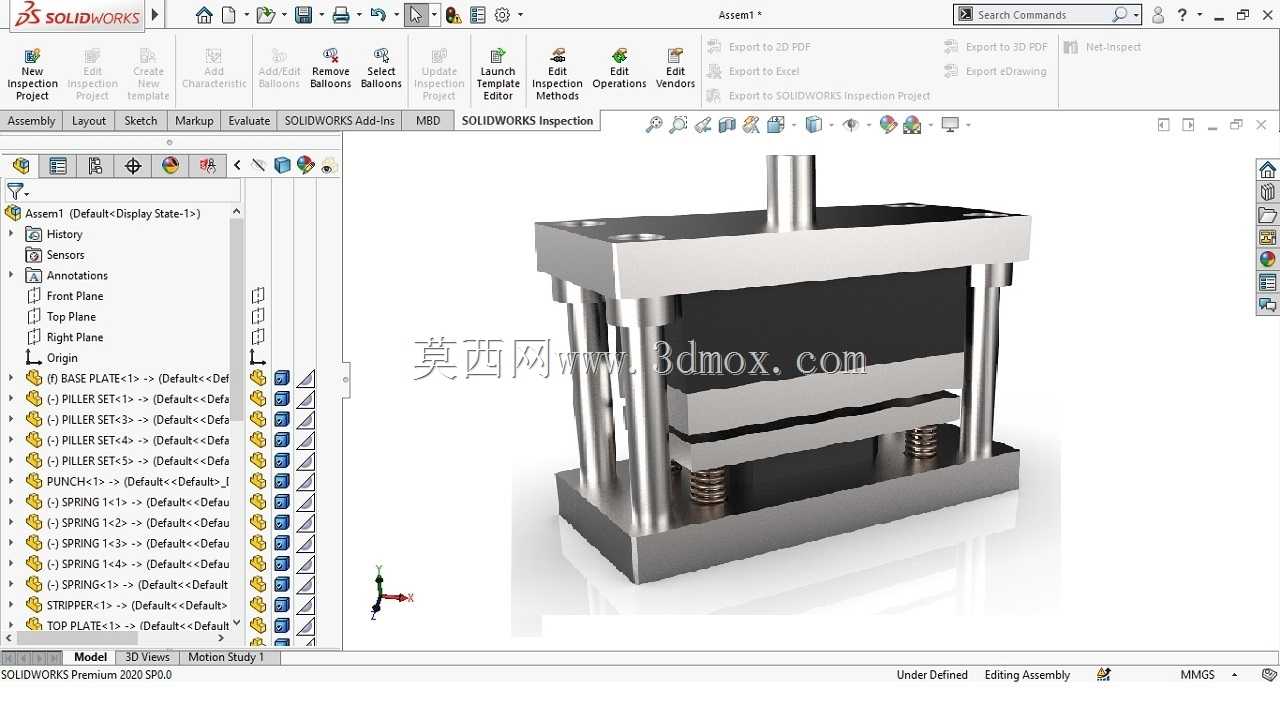The width and height of the screenshot is (1280, 720).
Task: Click the Login user icon
Action: tap(1158, 15)
